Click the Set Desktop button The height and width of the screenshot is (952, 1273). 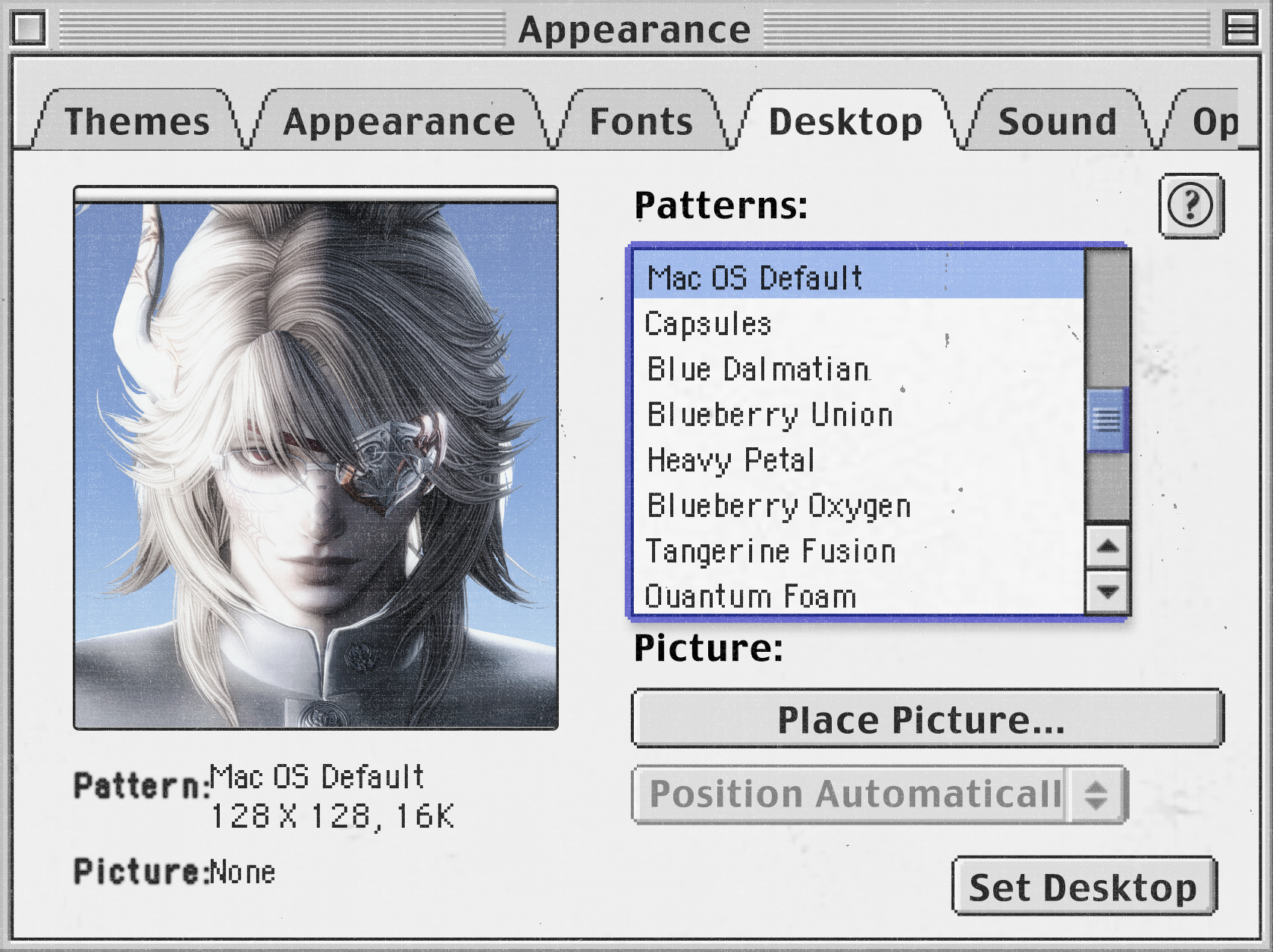tap(1084, 886)
